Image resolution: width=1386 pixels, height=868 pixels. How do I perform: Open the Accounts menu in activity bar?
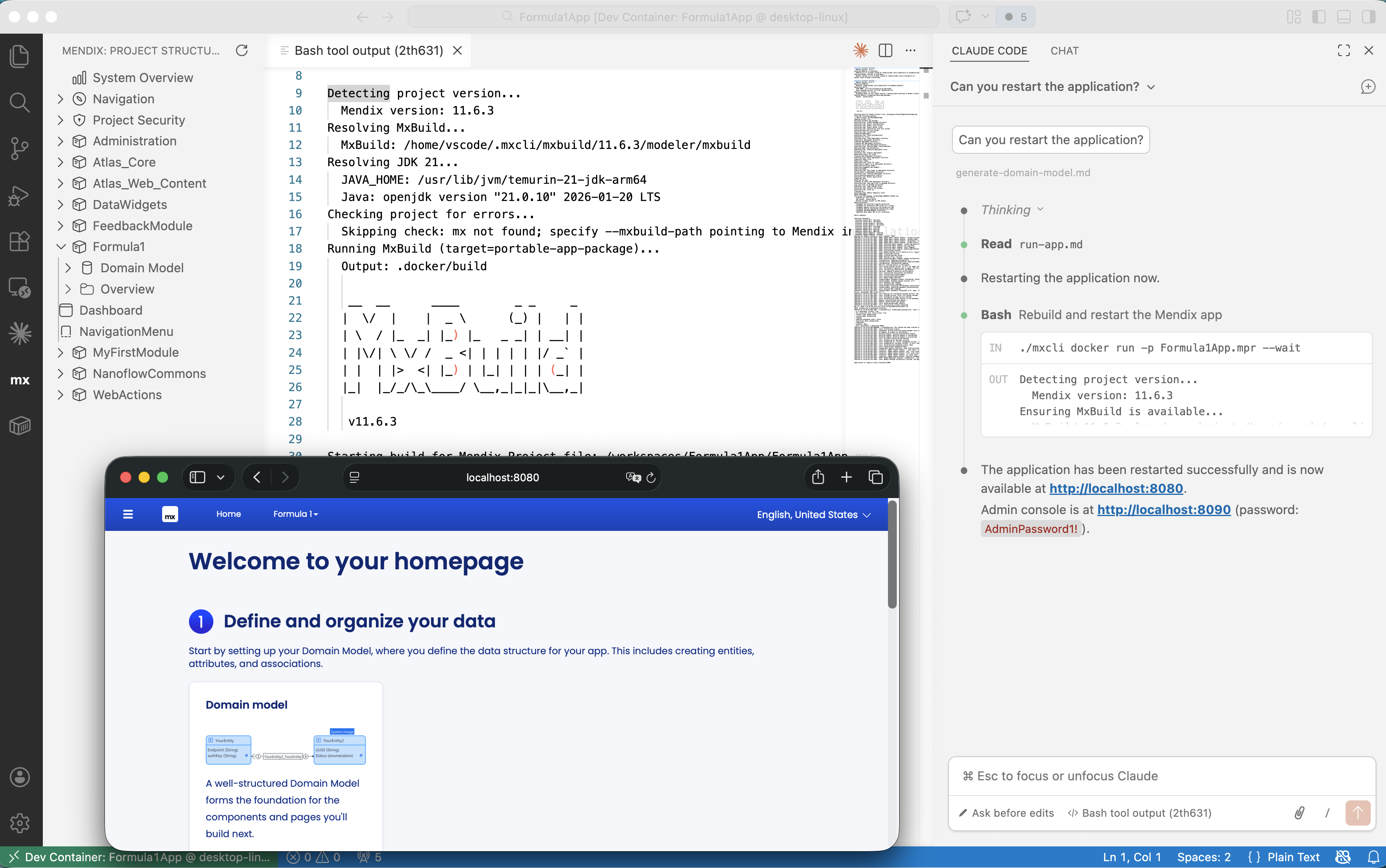(20, 777)
